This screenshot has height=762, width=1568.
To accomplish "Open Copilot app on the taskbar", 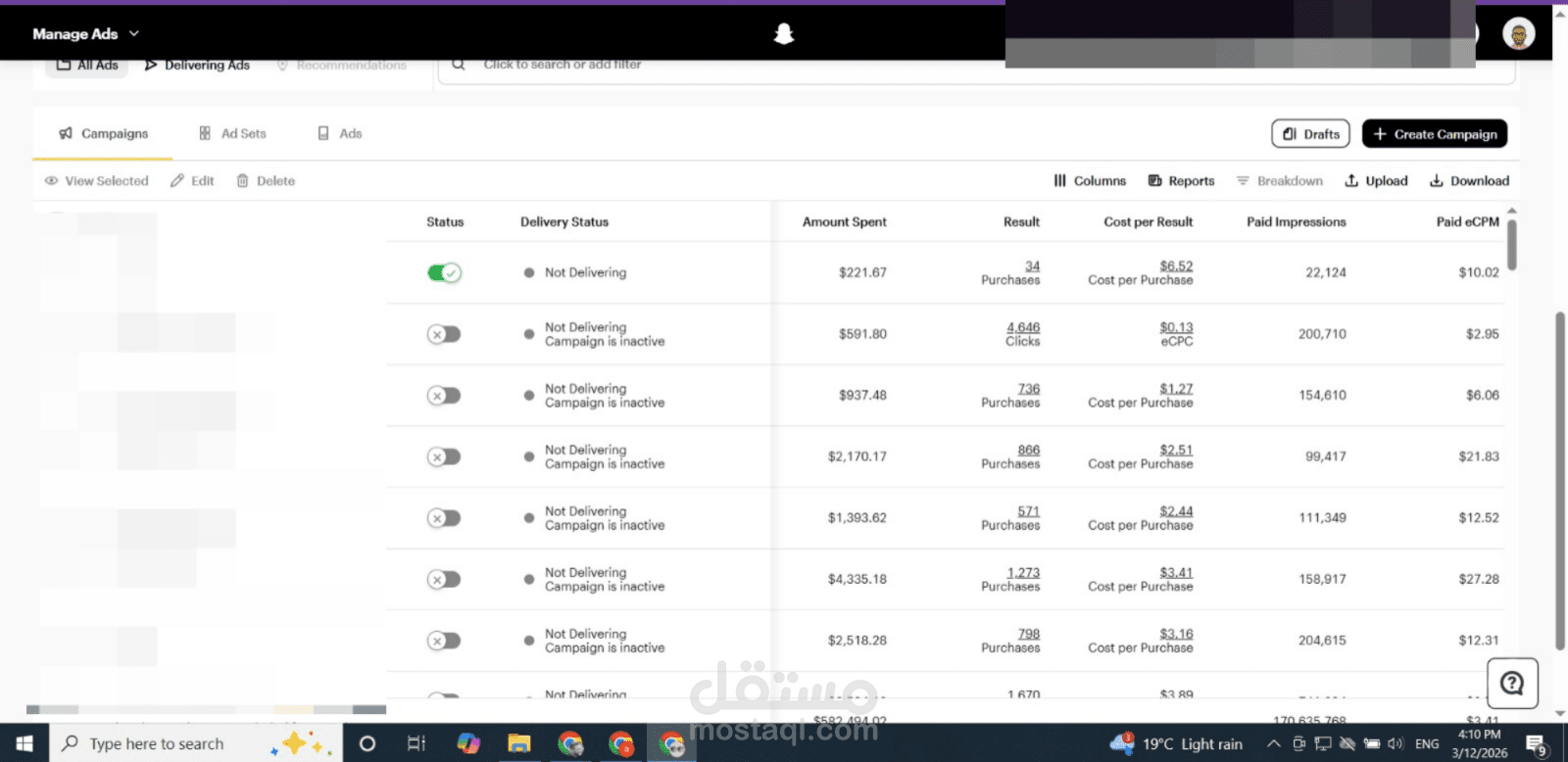I will (468, 743).
